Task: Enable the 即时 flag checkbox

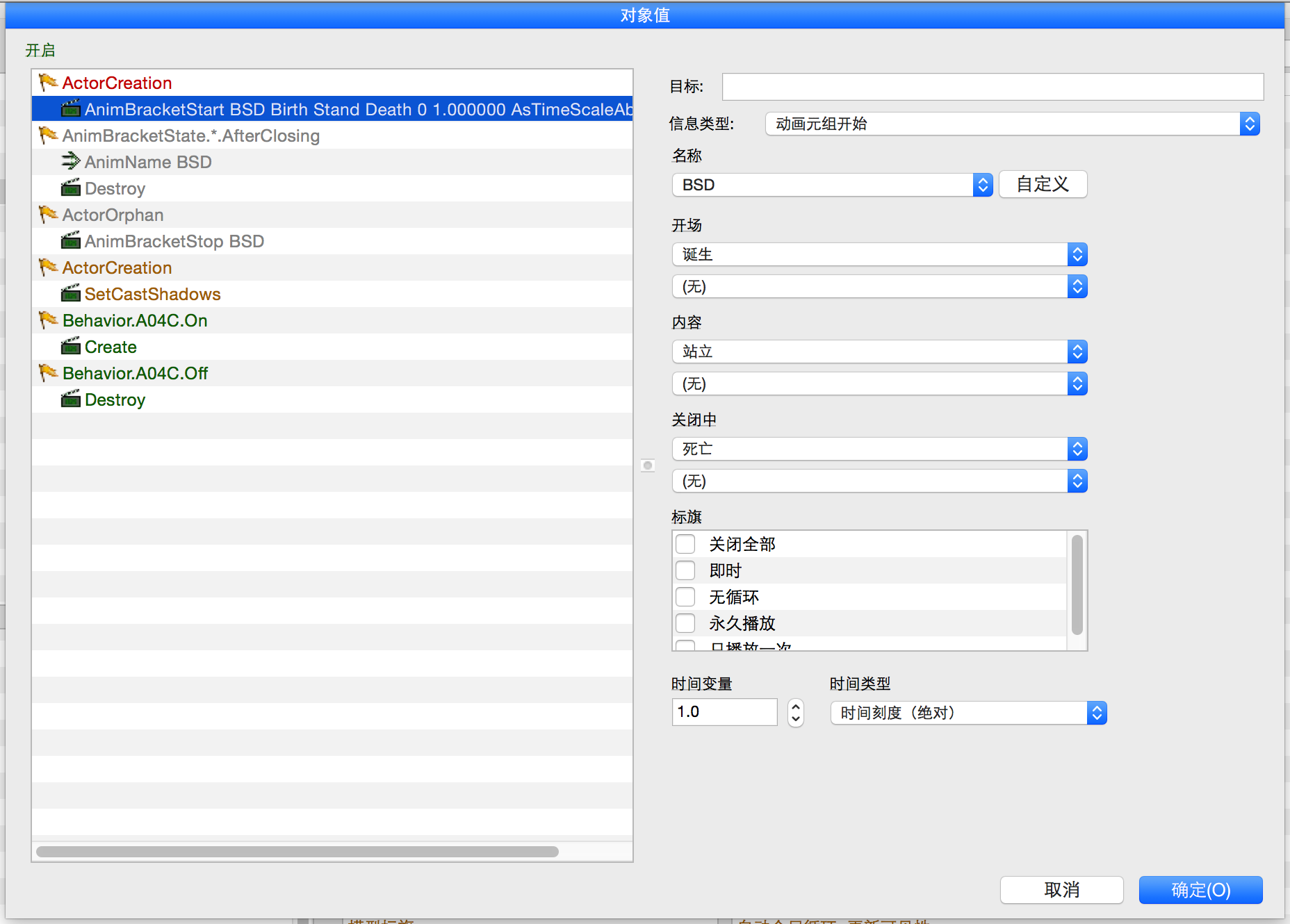Action: point(685,570)
